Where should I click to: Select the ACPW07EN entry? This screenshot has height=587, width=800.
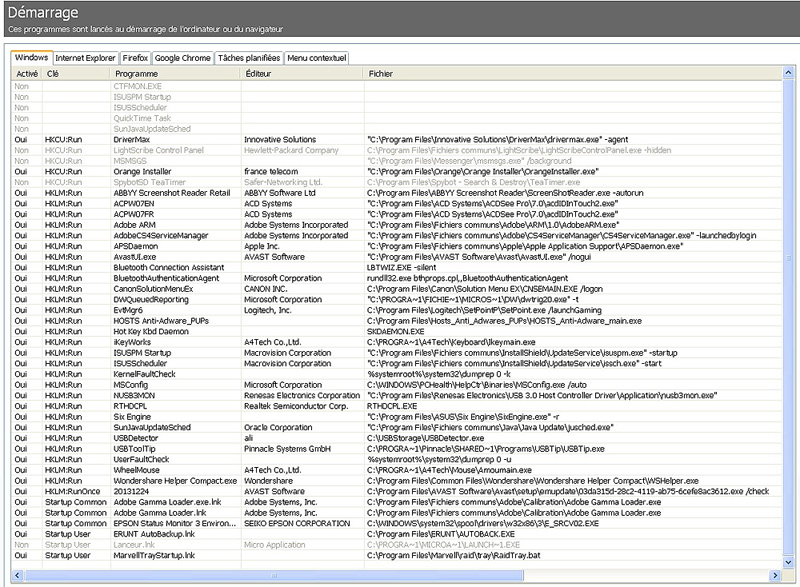pos(397,204)
